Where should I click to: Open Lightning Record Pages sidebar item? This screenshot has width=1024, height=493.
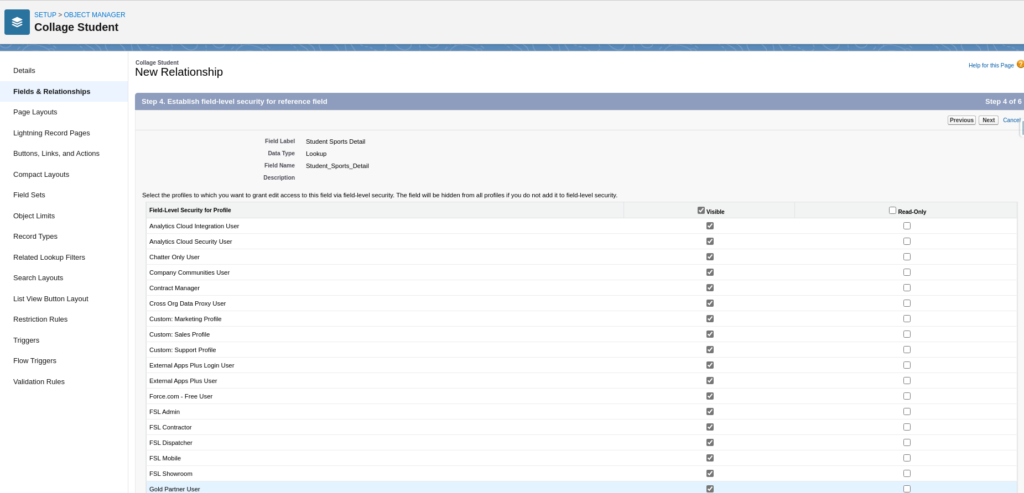pos(52,133)
